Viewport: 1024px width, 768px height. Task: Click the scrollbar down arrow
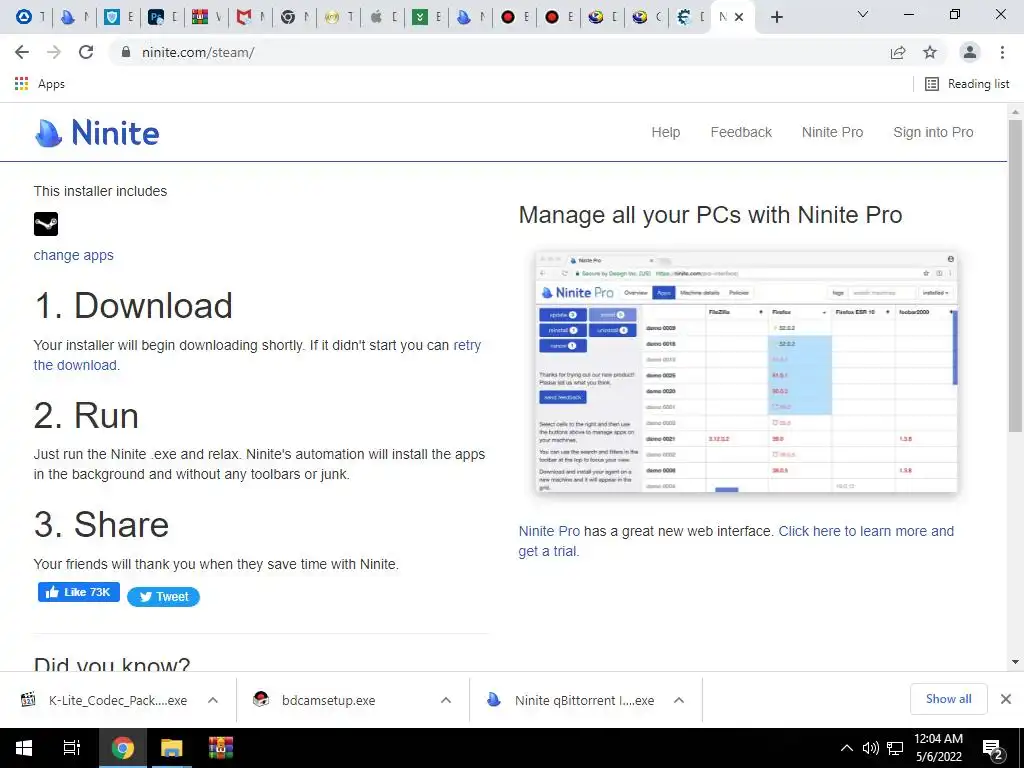coord(1015,662)
